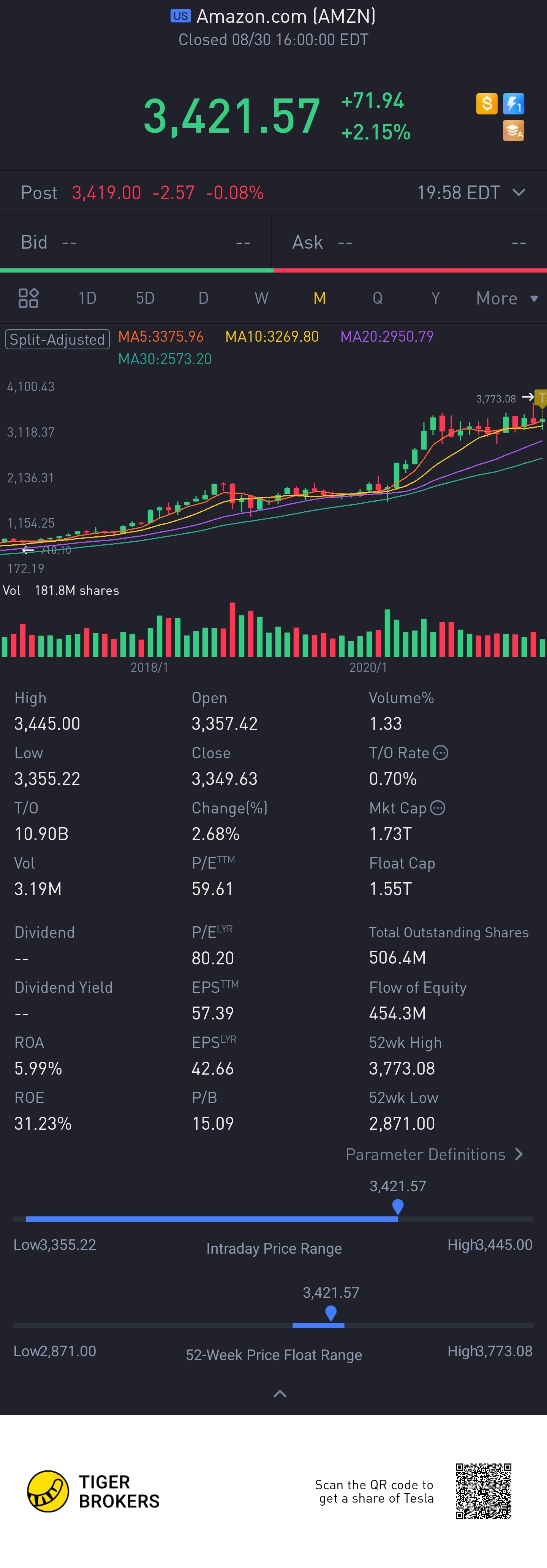Expand the post-market time chevron
Image resolution: width=547 pixels, height=1568 pixels.
tap(519, 192)
